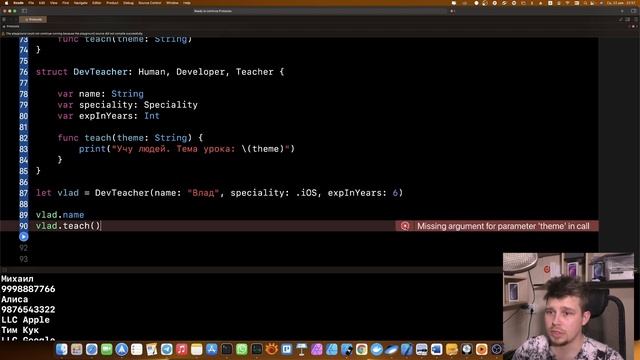This screenshot has height=360, width=640.
Task: Open Telegram from the Dock
Action: [167, 349]
